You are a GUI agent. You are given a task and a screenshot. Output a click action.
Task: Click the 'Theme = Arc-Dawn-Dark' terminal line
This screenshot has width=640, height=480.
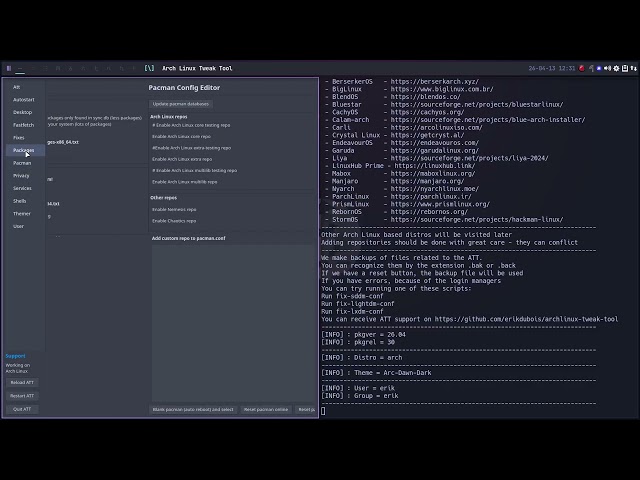tap(376, 373)
